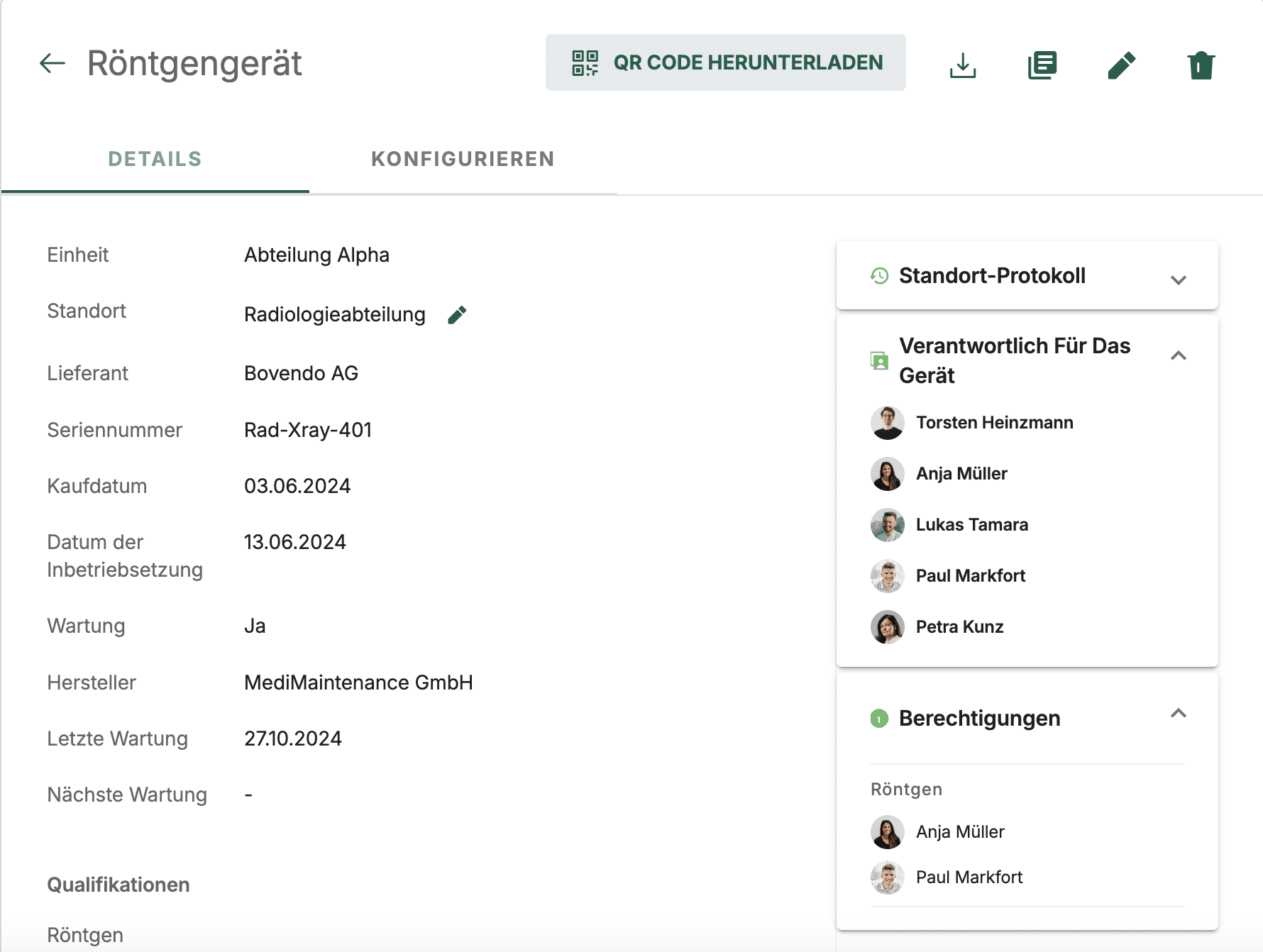Collapse the Berechtigungen panel chevron
The width and height of the screenshot is (1263, 952).
(x=1178, y=714)
